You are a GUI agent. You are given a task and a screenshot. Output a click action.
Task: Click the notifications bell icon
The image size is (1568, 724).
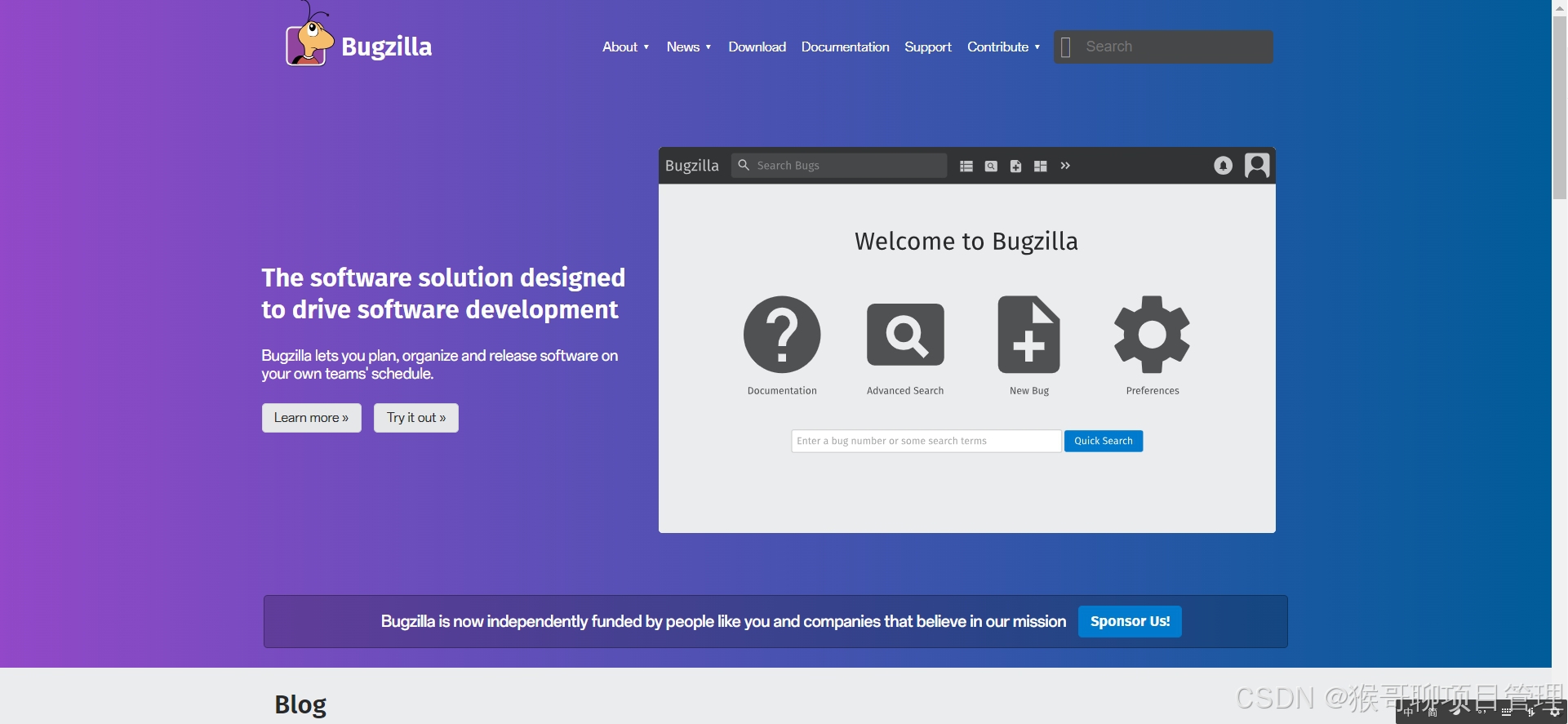1223,166
